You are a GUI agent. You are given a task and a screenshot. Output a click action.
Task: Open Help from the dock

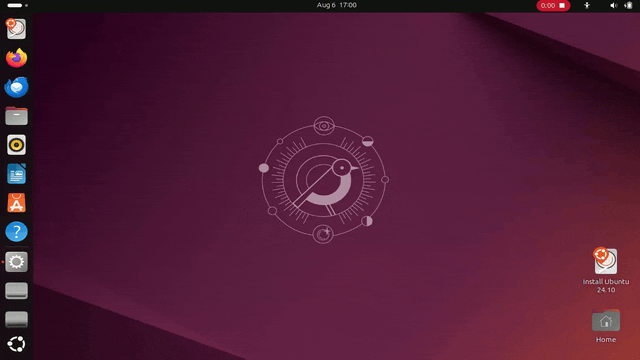(16, 232)
